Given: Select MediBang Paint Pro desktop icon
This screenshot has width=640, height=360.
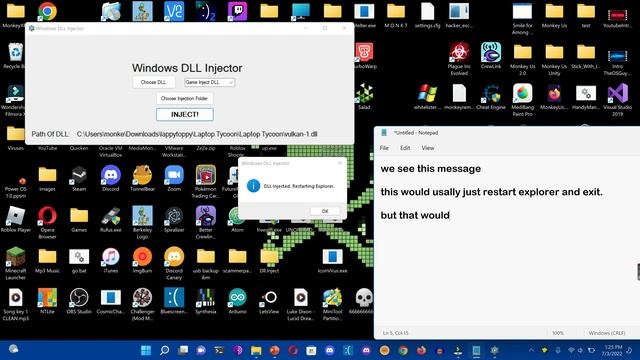Looking at the screenshot, I should (522, 100).
